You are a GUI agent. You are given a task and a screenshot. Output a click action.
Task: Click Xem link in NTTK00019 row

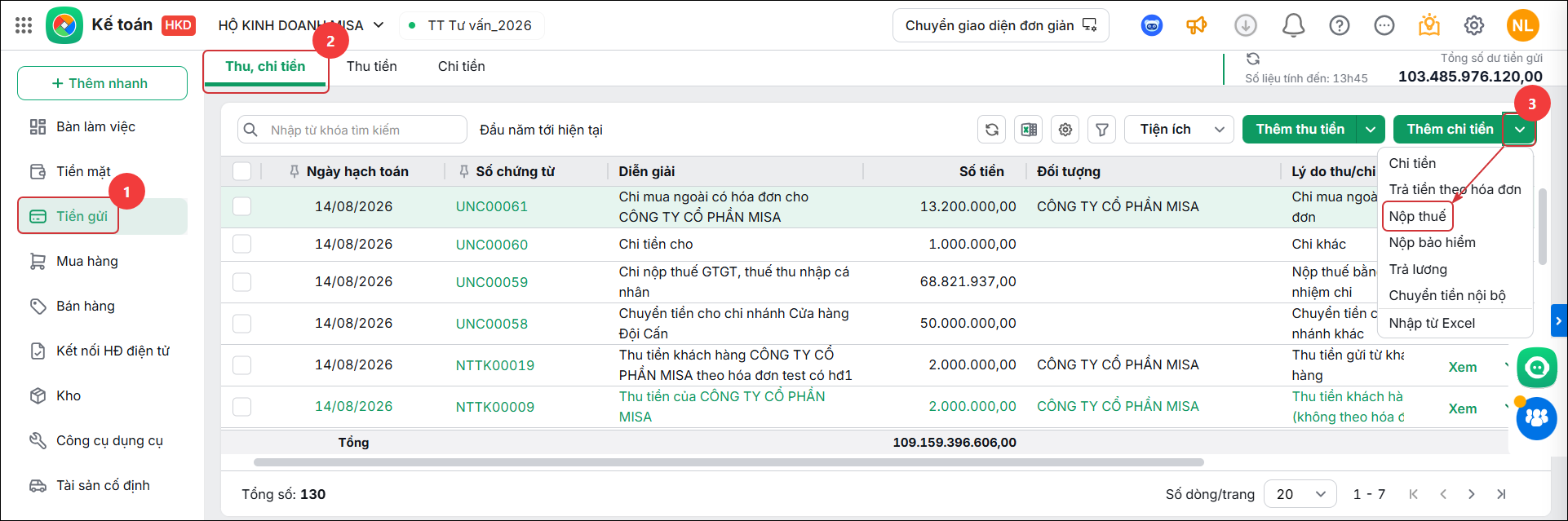coord(1462,367)
